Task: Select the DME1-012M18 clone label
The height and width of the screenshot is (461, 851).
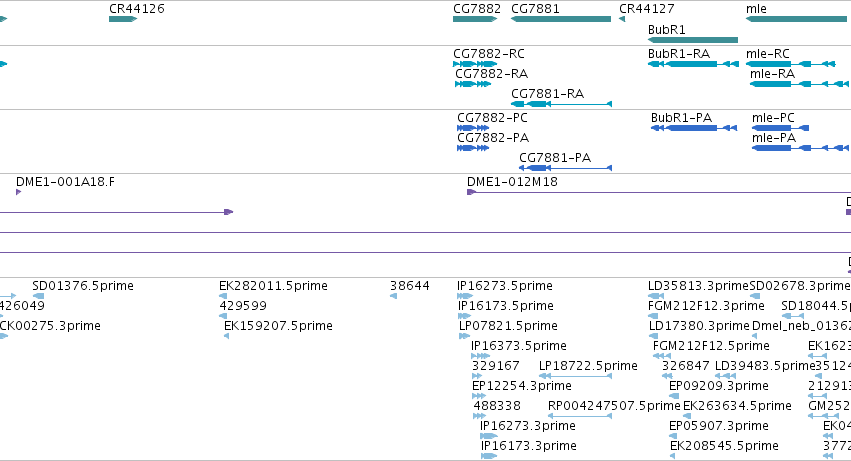Action: pyautogui.click(x=512, y=182)
